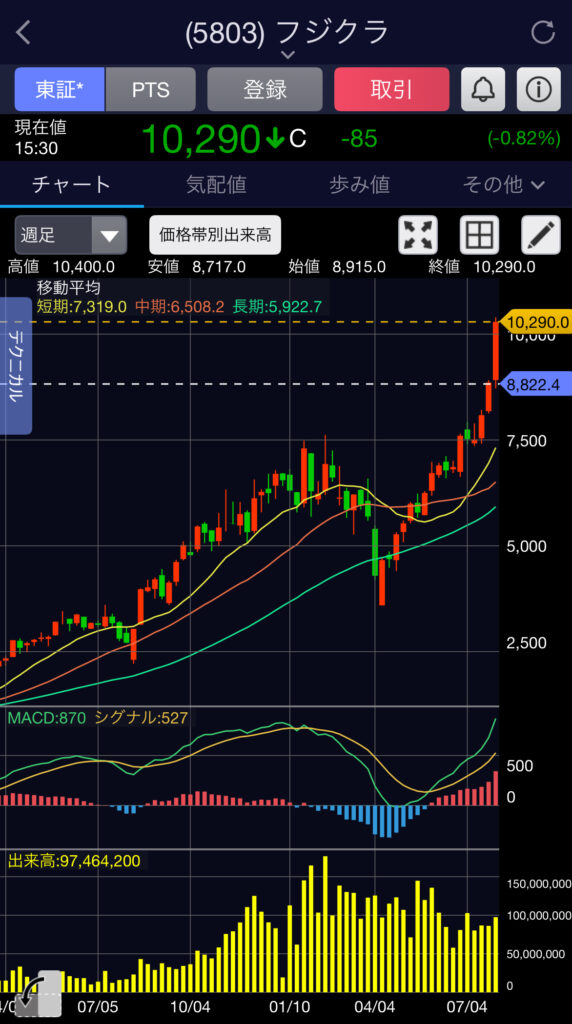Screen dimensions: 572x1024
Task: Select the 10,290.0 current price marker
Action: pyautogui.click(x=535, y=321)
